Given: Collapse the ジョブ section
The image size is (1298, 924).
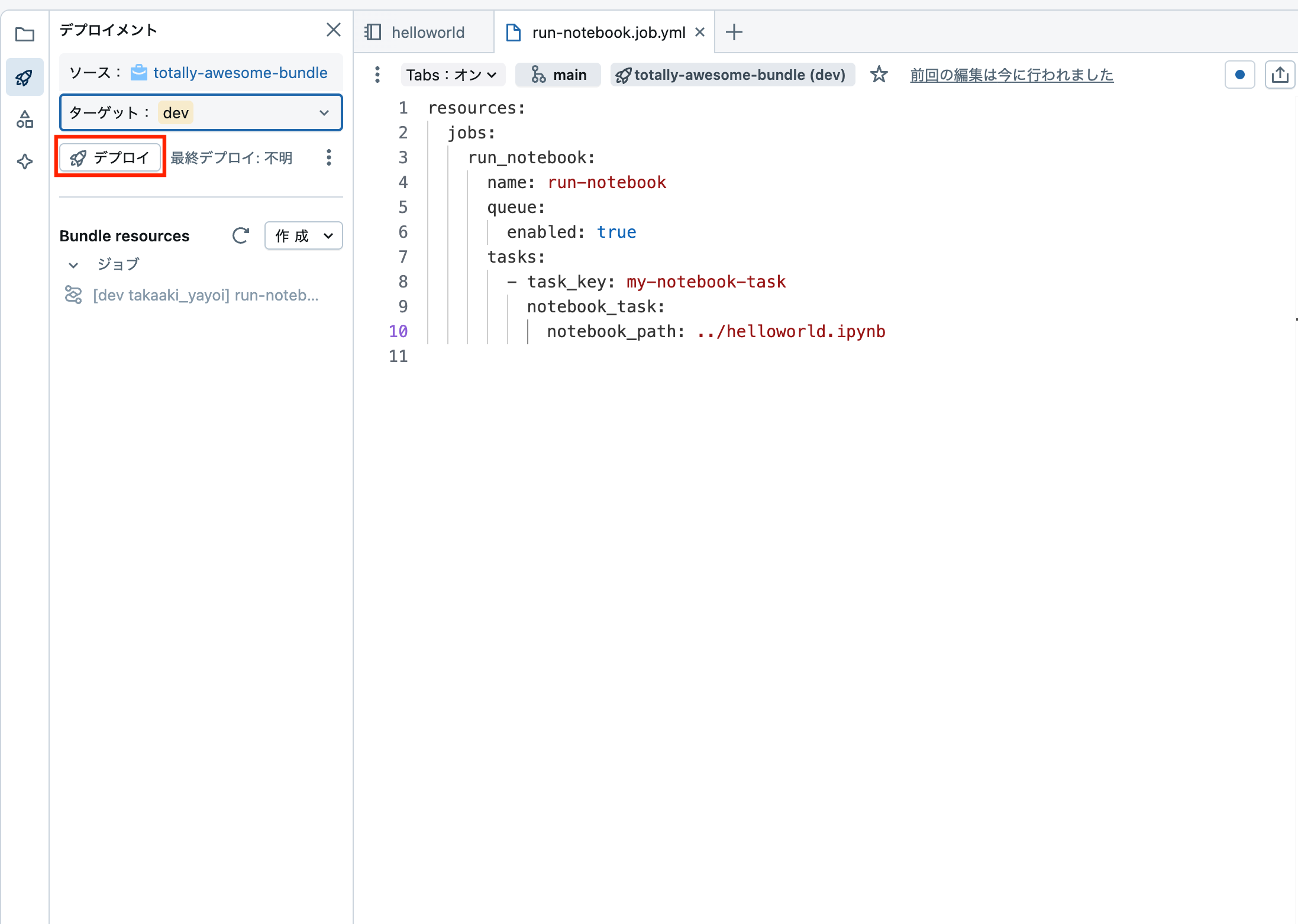Looking at the screenshot, I should (x=73, y=264).
